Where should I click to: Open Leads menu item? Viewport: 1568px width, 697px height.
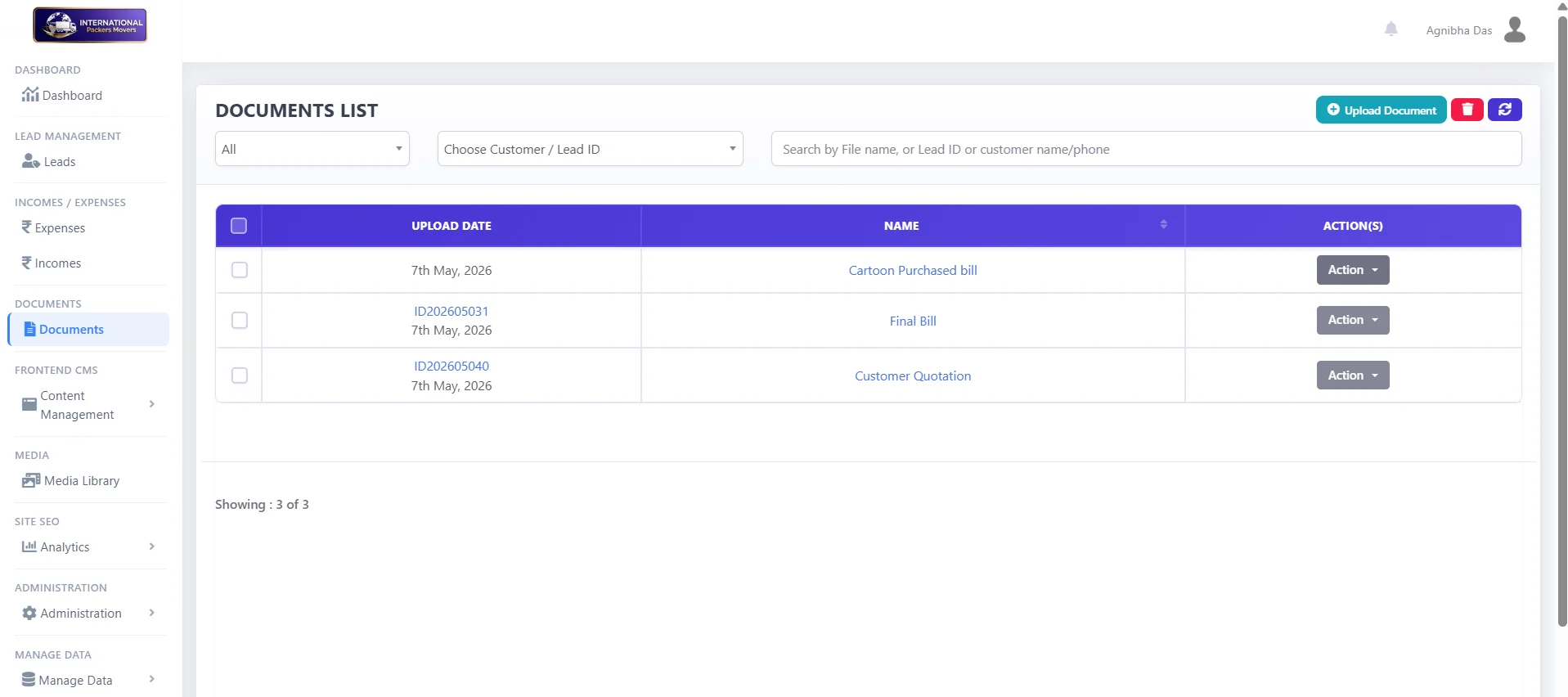click(x=60, y=162)
